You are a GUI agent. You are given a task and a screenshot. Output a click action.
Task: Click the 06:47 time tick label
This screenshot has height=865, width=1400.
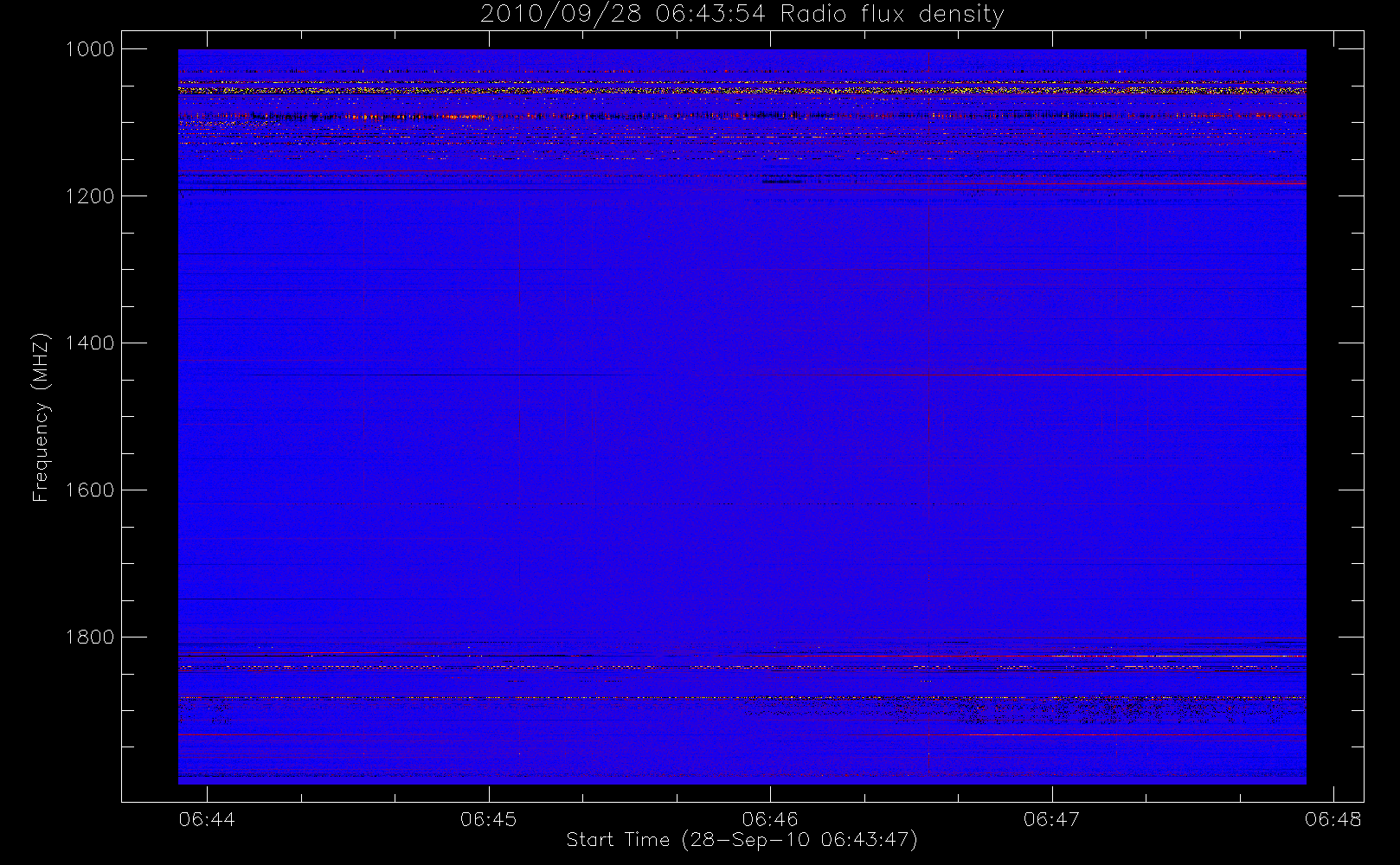1051,819
